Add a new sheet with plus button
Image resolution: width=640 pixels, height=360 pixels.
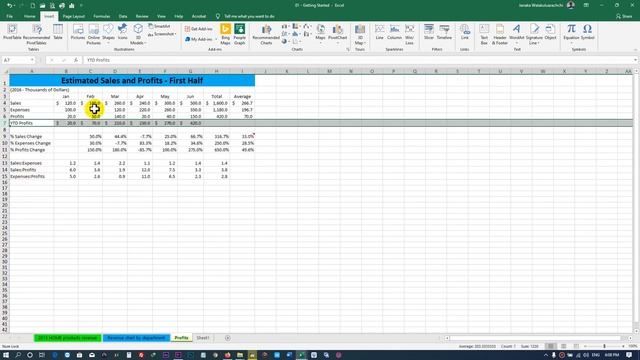(227, 338)
